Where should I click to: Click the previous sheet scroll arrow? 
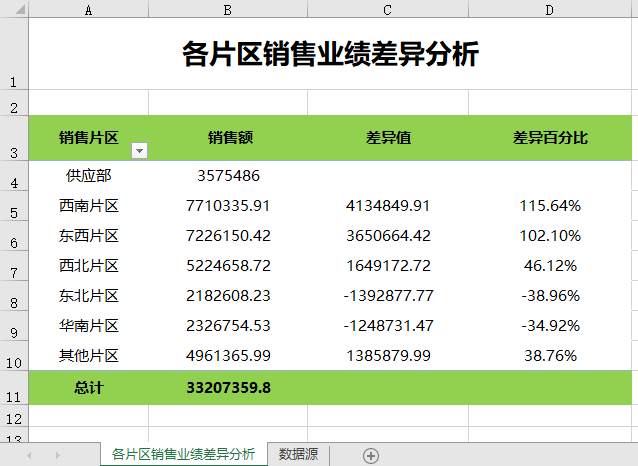29,455
